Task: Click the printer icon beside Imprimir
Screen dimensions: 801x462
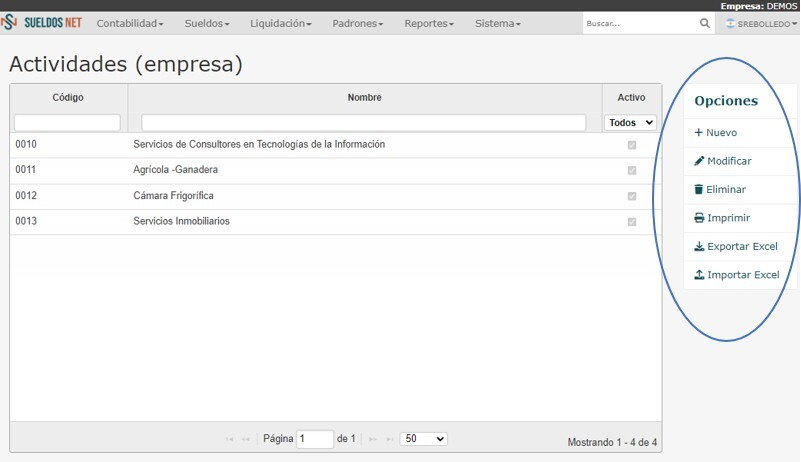Action: [699, 218]
